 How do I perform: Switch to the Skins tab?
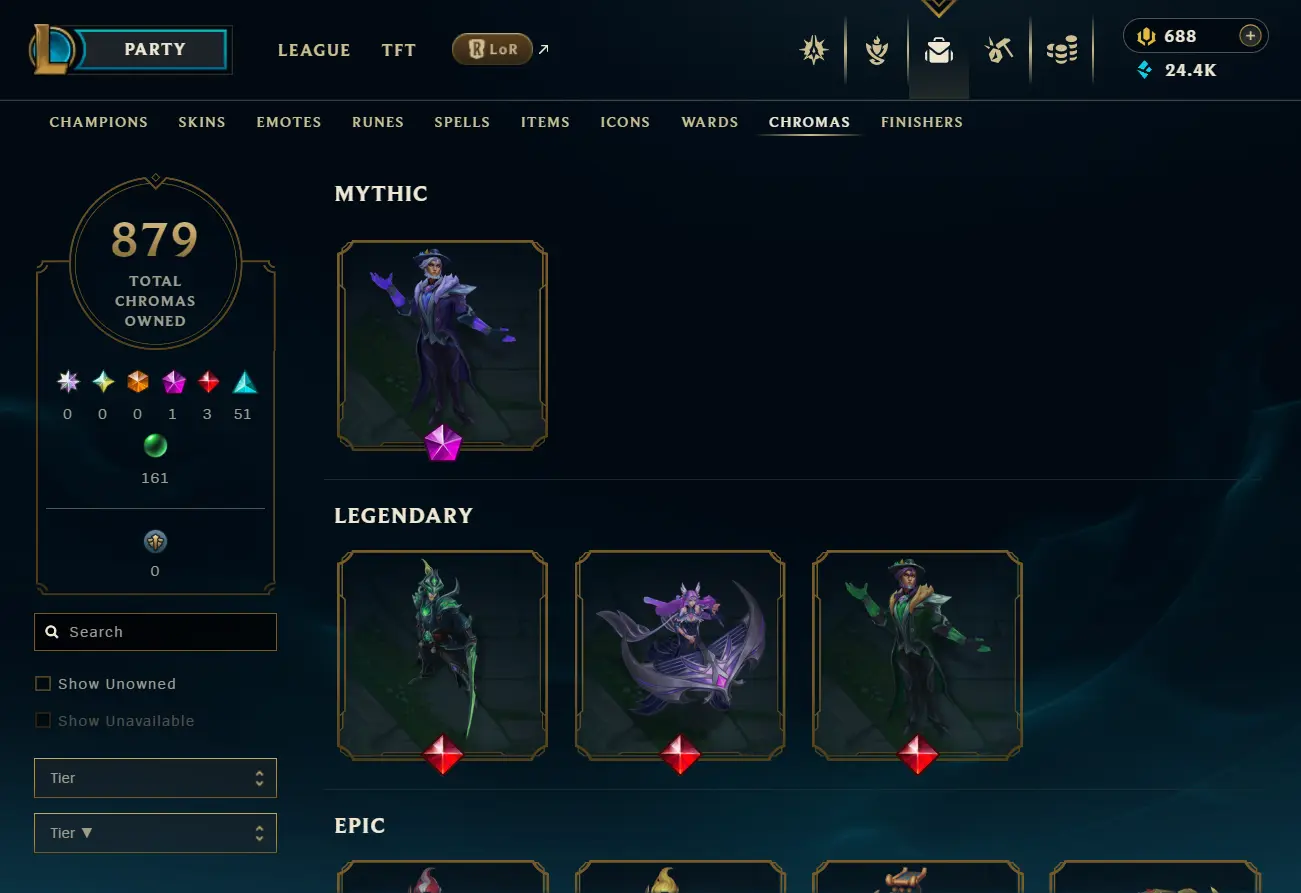coord(202,122)
